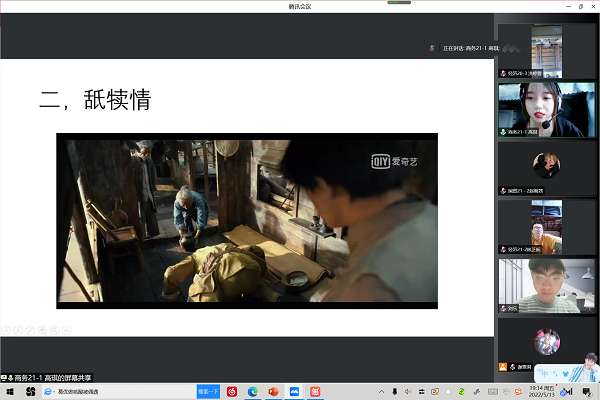Open Microsoft Edge from the taskbar

tap(253, 392)
